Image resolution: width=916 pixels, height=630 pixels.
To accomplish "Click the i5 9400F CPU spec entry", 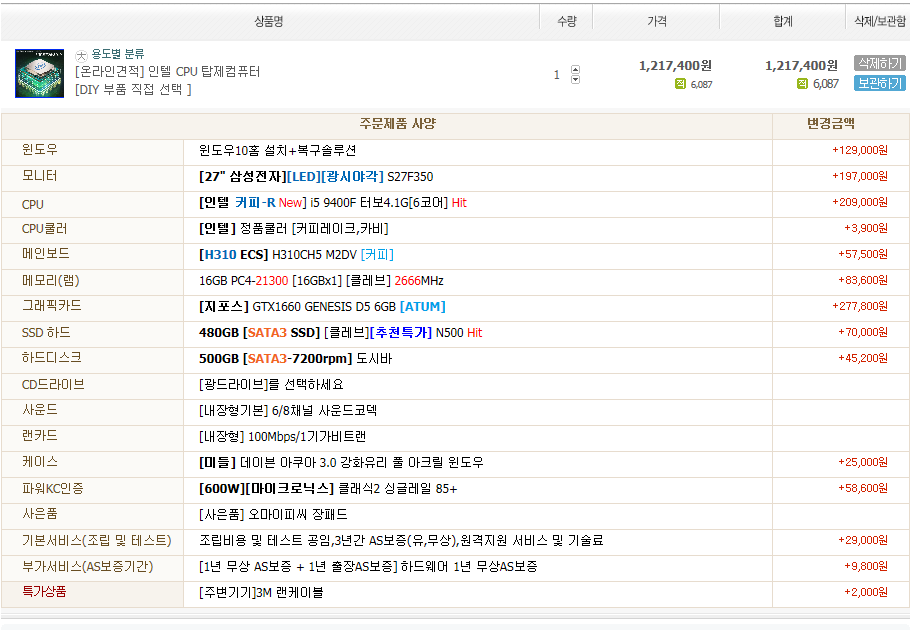I will coord(333,203).
